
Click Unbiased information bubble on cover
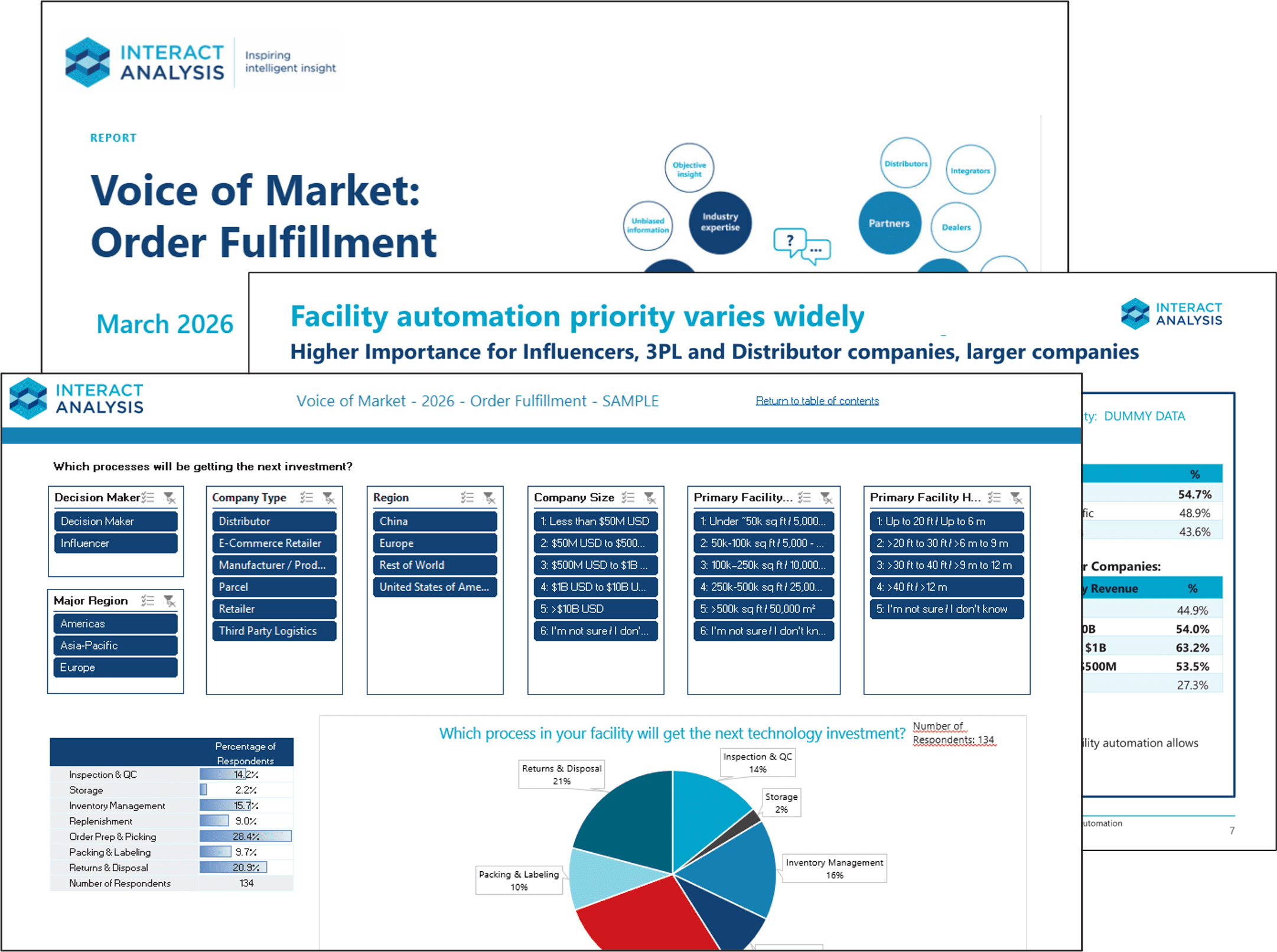click(648, 226)
